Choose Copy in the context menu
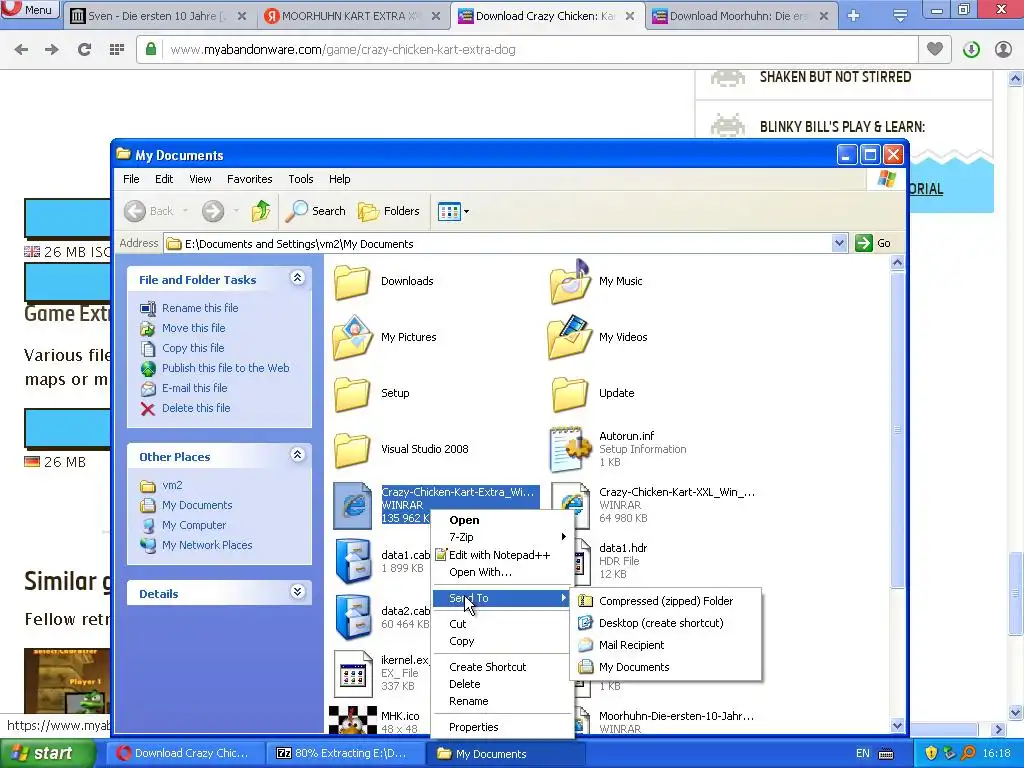This screenshot has height=768, width=1024. (461, 641)
